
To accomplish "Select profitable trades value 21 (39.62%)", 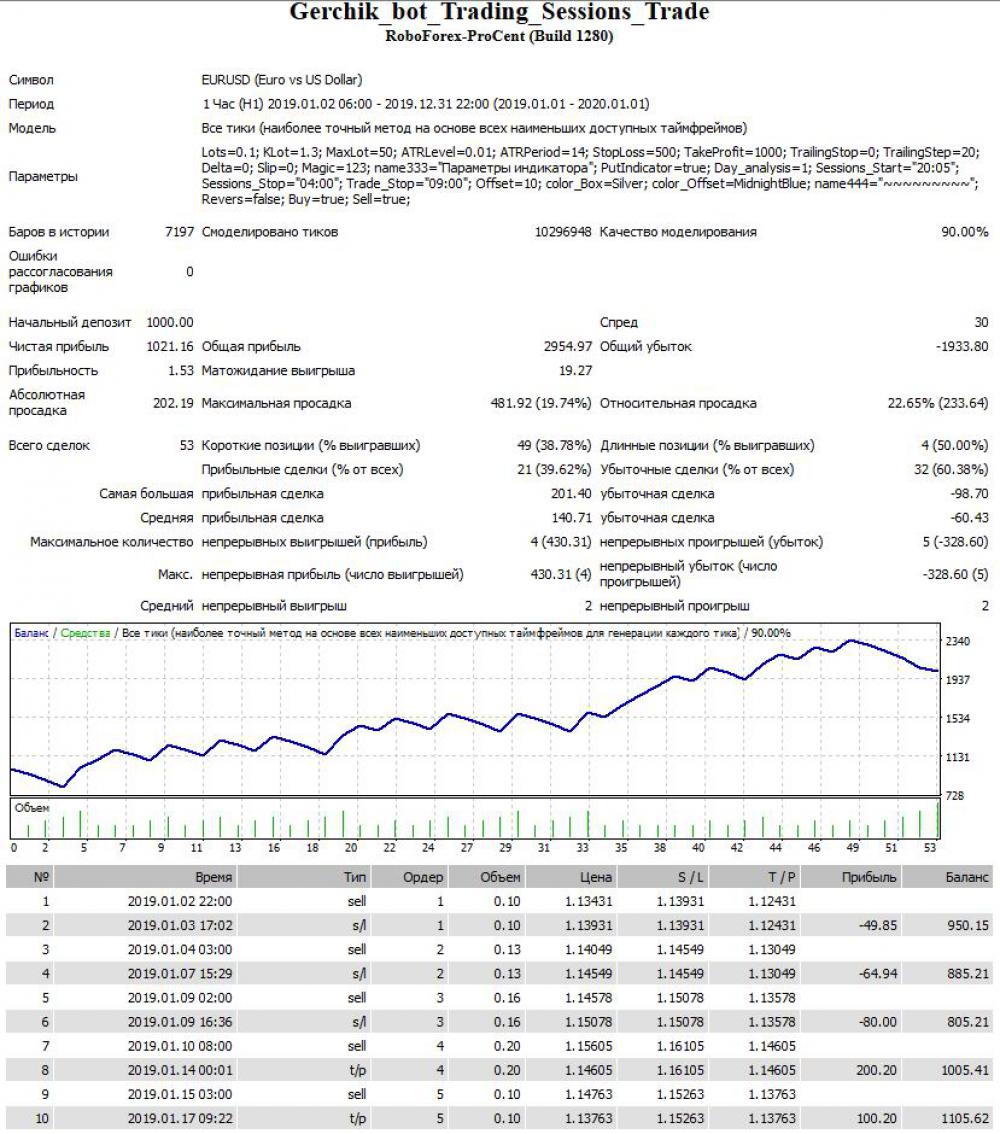I will pos(554,469).
